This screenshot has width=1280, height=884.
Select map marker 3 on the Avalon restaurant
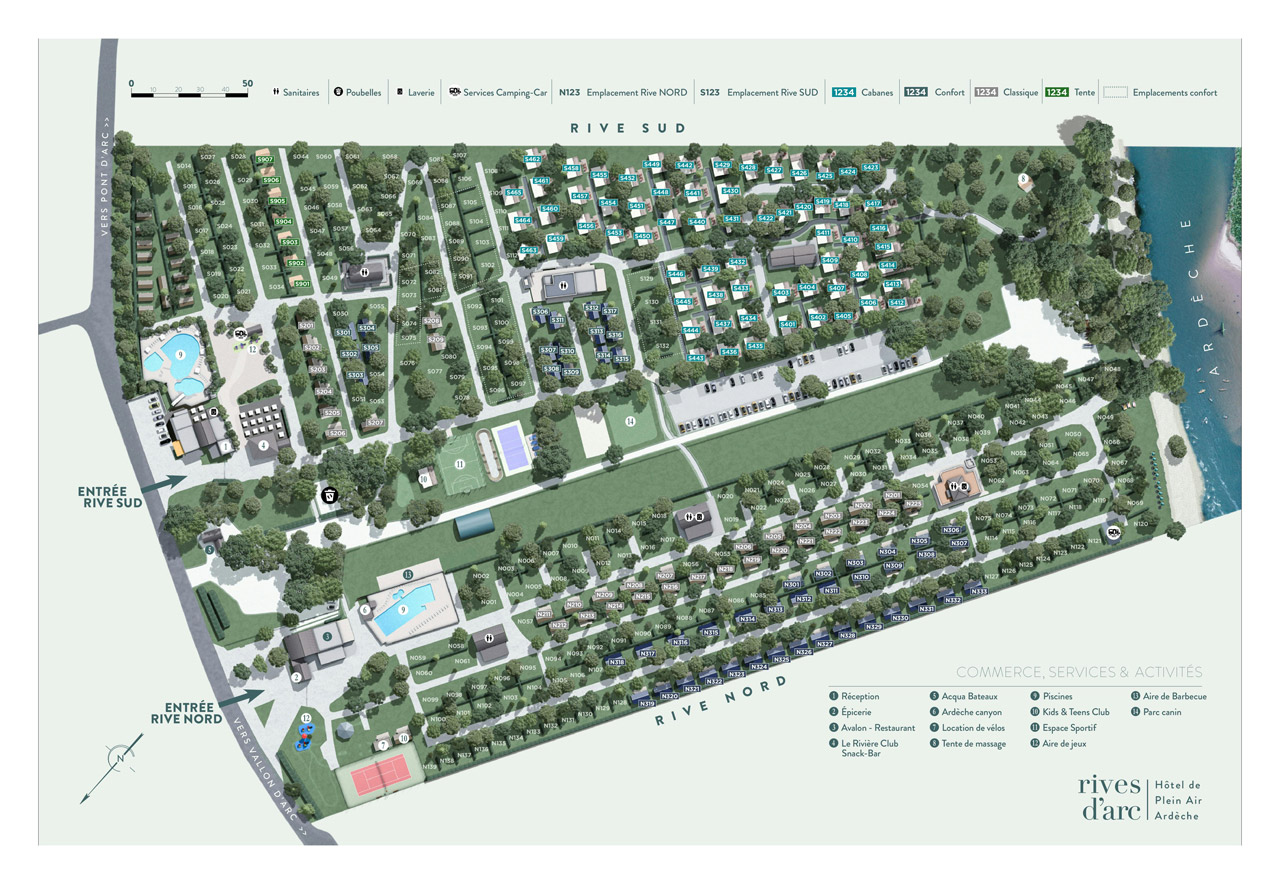point(326,636)
